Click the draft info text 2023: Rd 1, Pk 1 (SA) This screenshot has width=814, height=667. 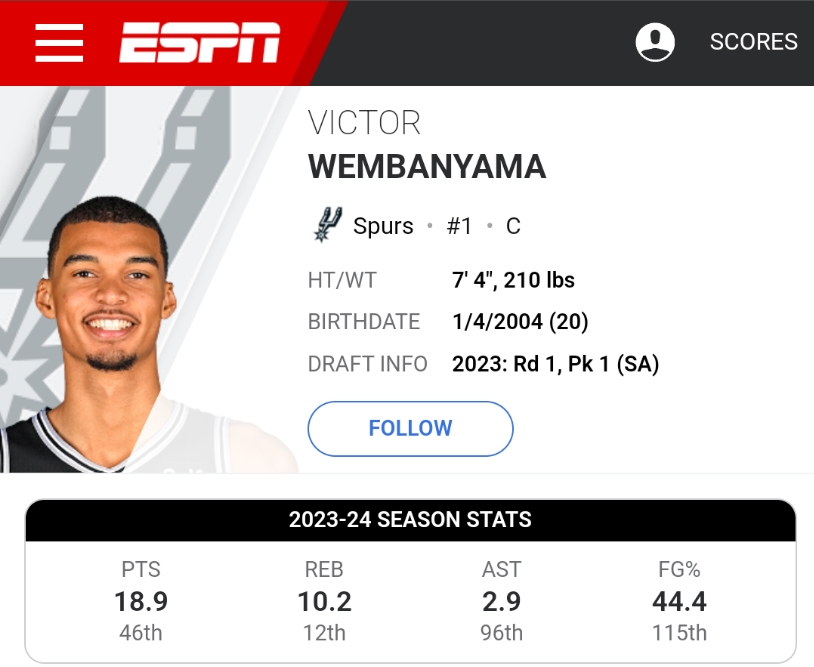click(555, 364)
